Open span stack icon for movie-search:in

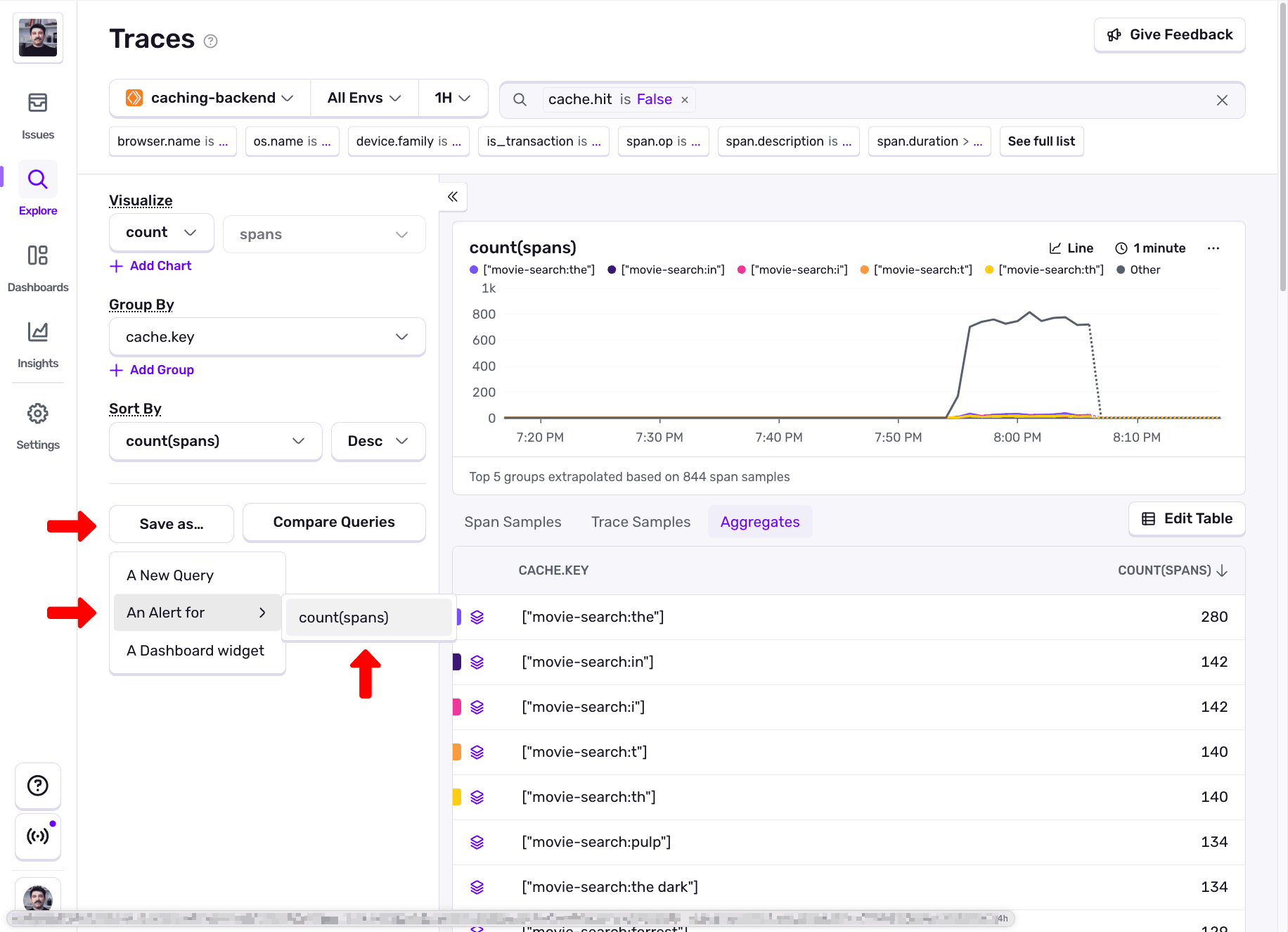(477, 662)
